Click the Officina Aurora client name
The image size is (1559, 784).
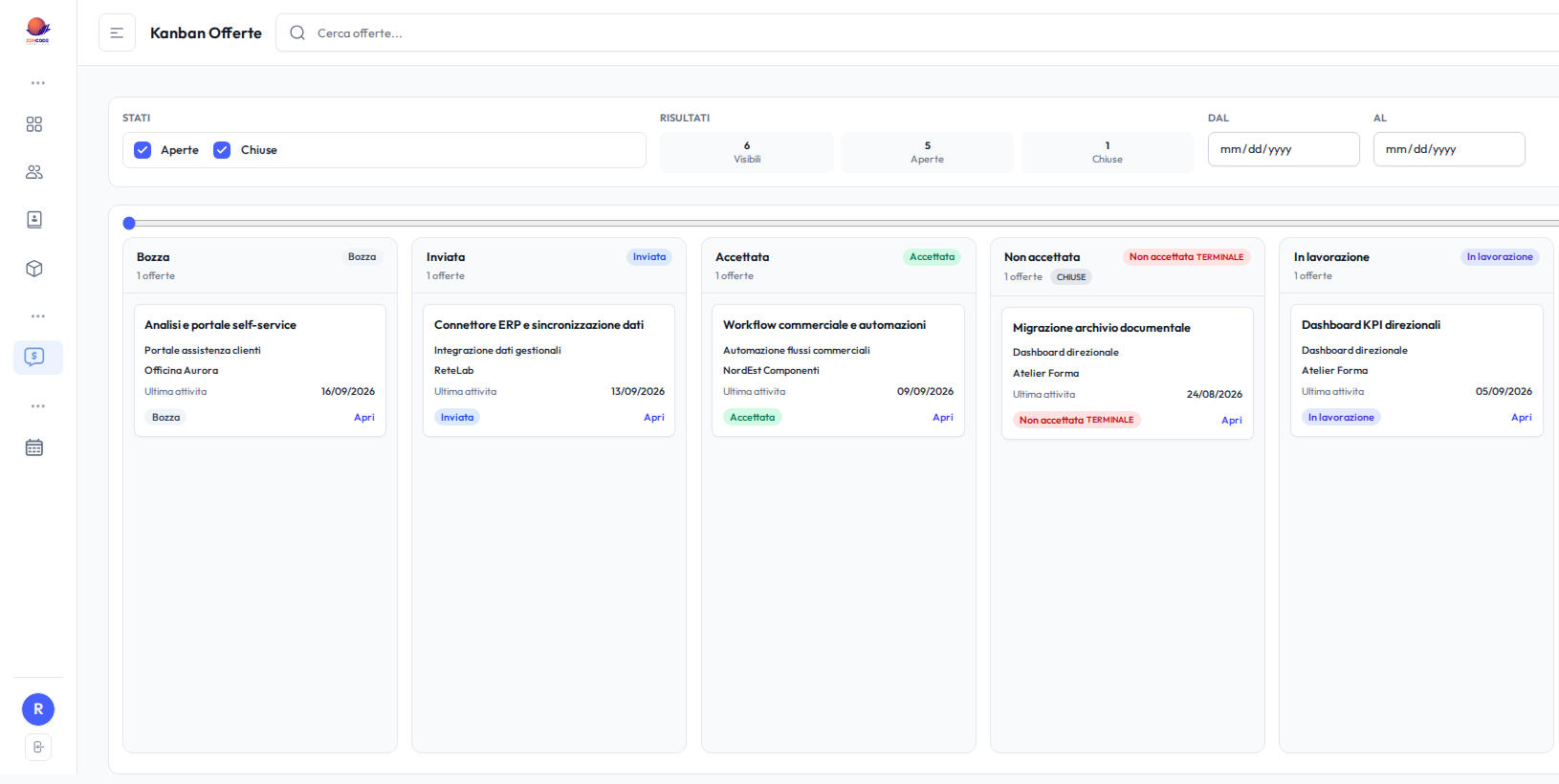(x=181, y=371)
